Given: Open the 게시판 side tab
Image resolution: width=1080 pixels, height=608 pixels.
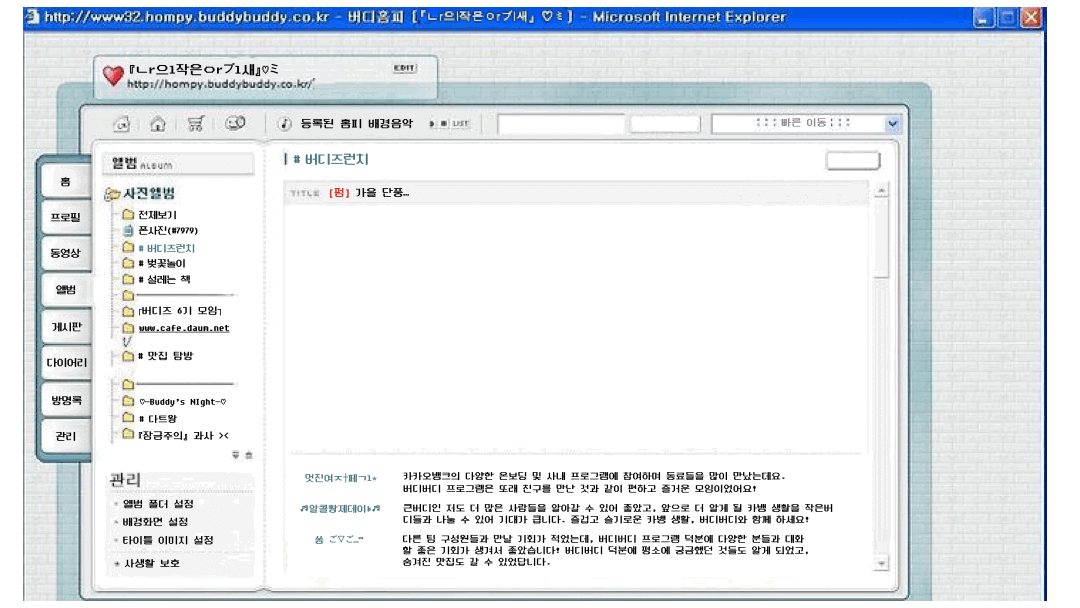Looking at the screenshot, I should [x=65, y=327].
